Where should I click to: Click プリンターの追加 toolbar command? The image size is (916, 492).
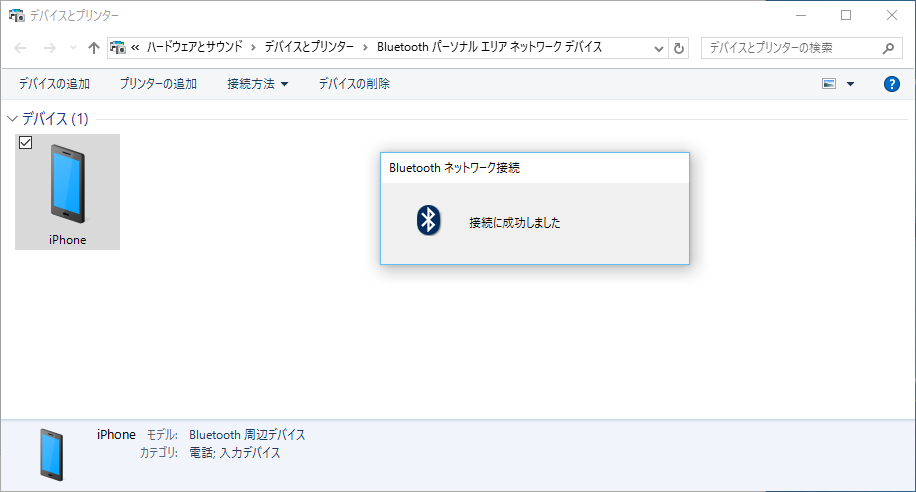[x=158, y=84]
